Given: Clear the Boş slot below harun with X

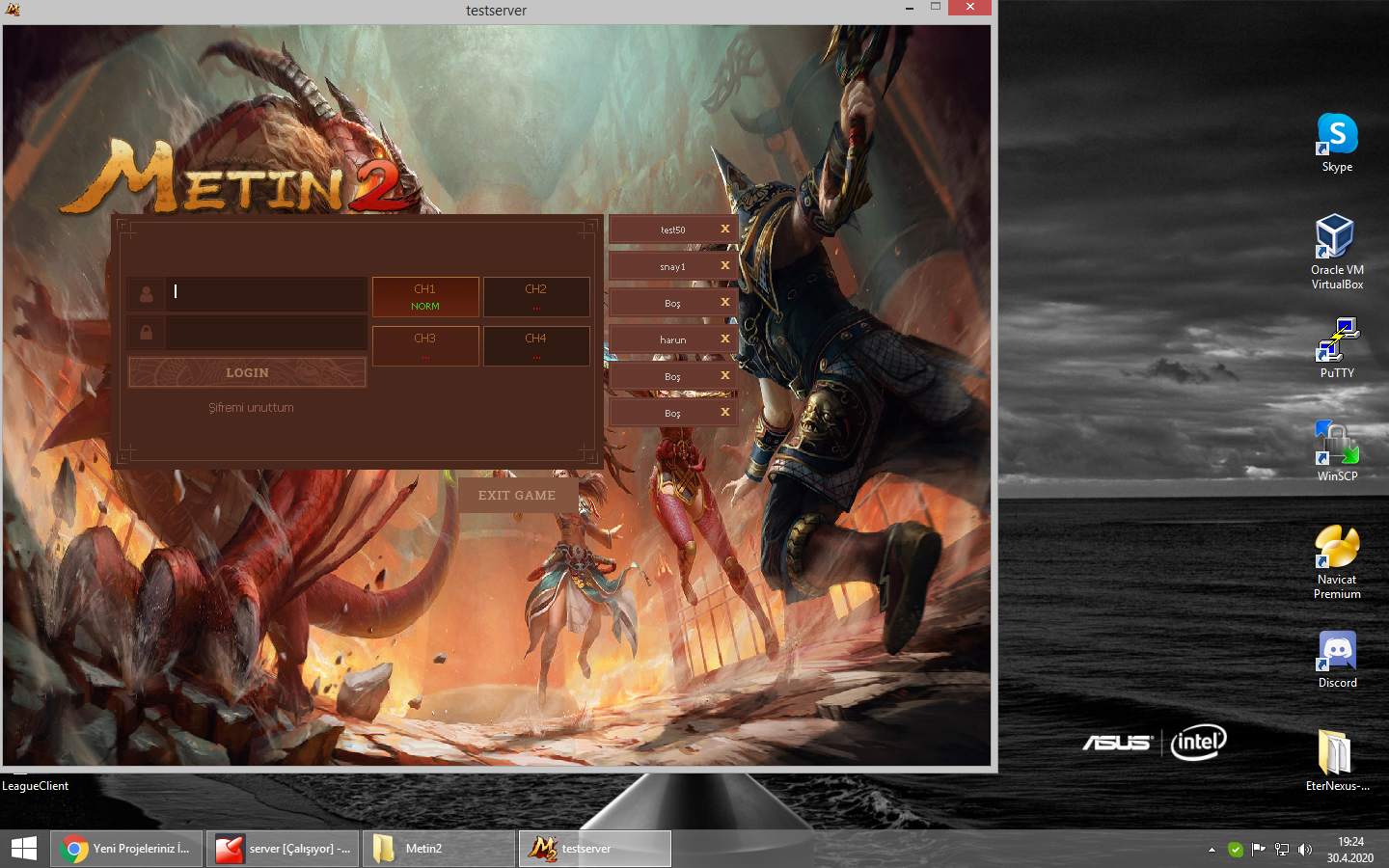Looking at the screenshot, I should [725, 375].
